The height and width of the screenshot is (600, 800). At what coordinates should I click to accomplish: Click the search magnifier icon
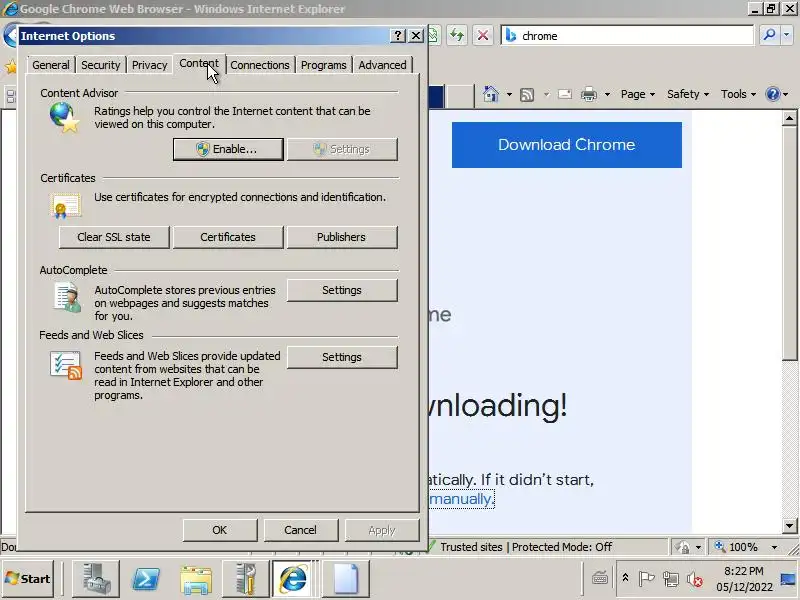pos(769,35)
